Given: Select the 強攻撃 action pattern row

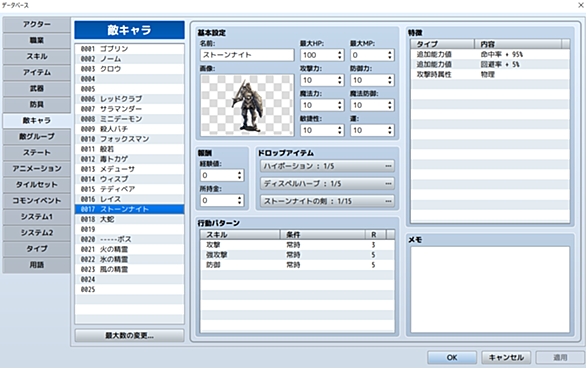Looking at the screenshot, I should pos(297,255).
